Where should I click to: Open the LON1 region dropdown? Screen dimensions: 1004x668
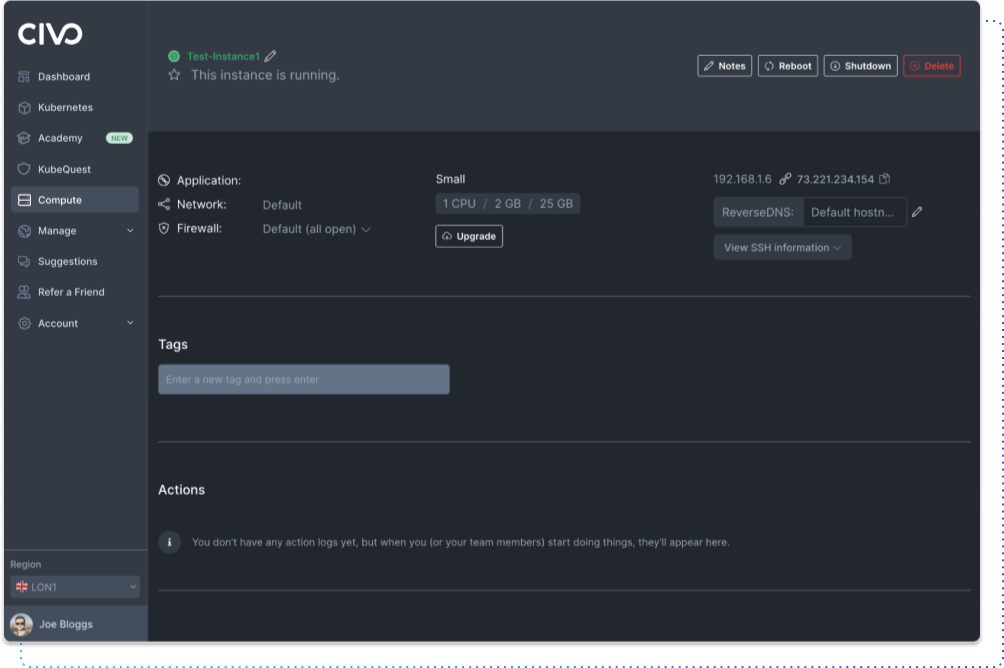[x=75, y=587]
